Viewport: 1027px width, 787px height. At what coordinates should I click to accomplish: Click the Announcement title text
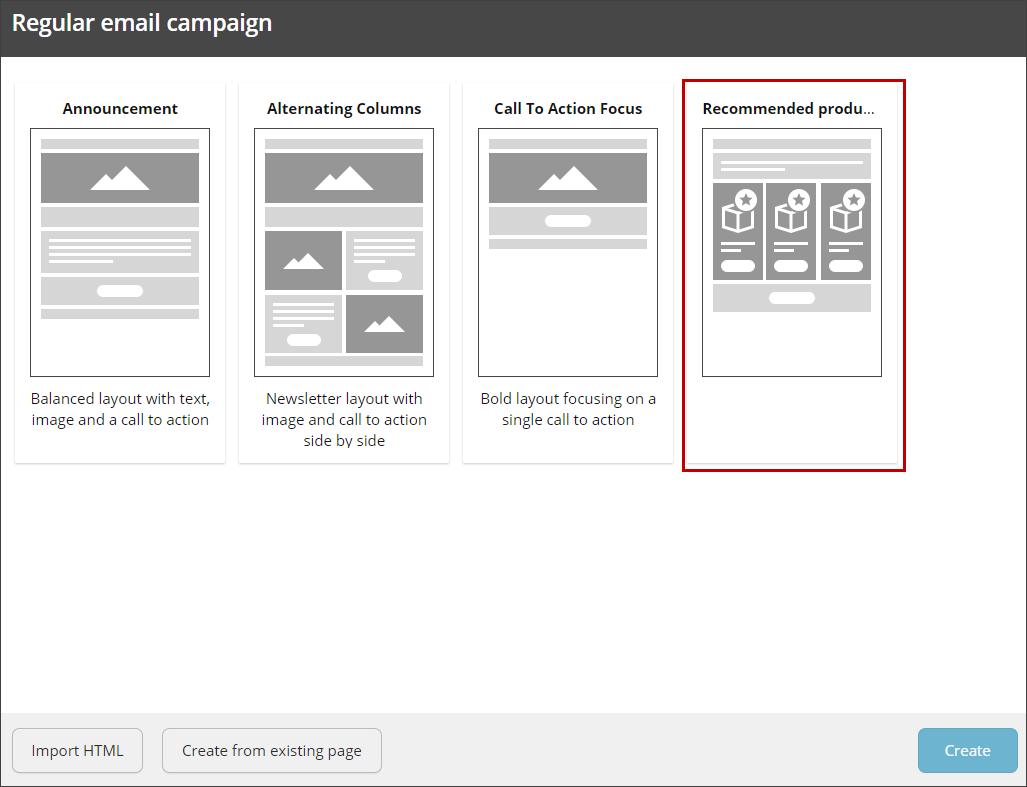click(120, 109)
